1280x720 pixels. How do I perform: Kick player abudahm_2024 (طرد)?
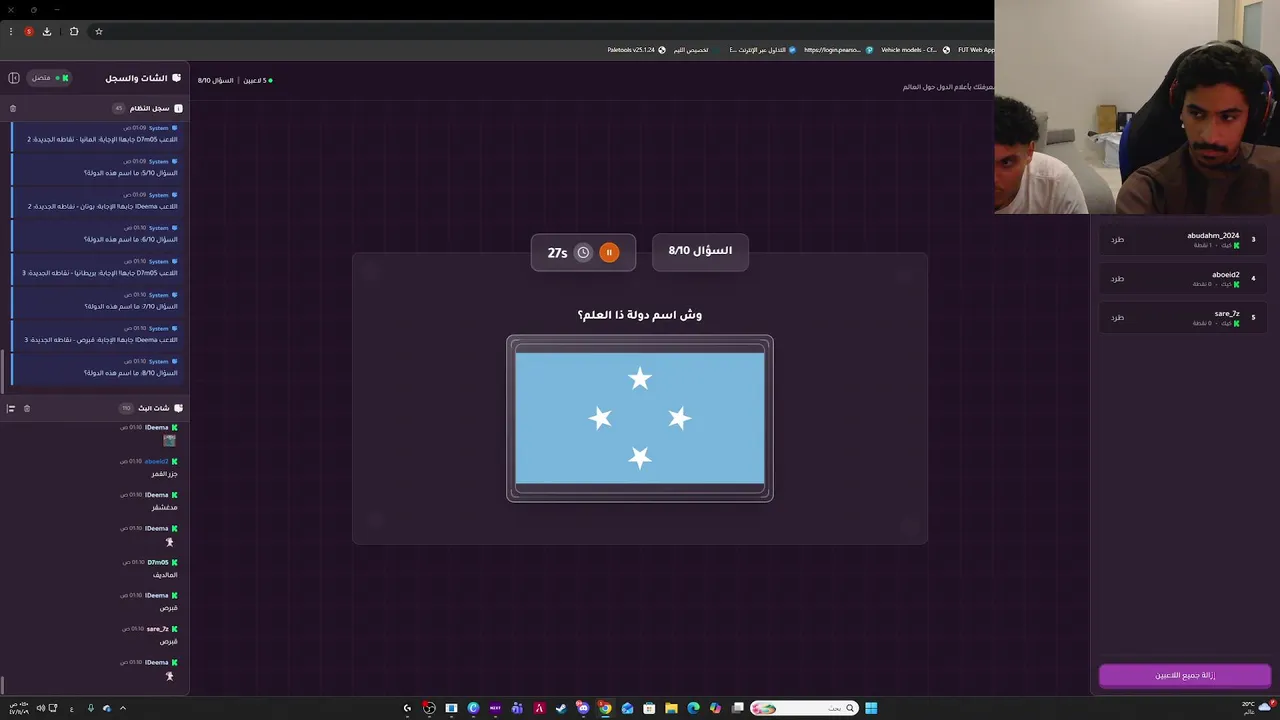(x=1117, y=240)
